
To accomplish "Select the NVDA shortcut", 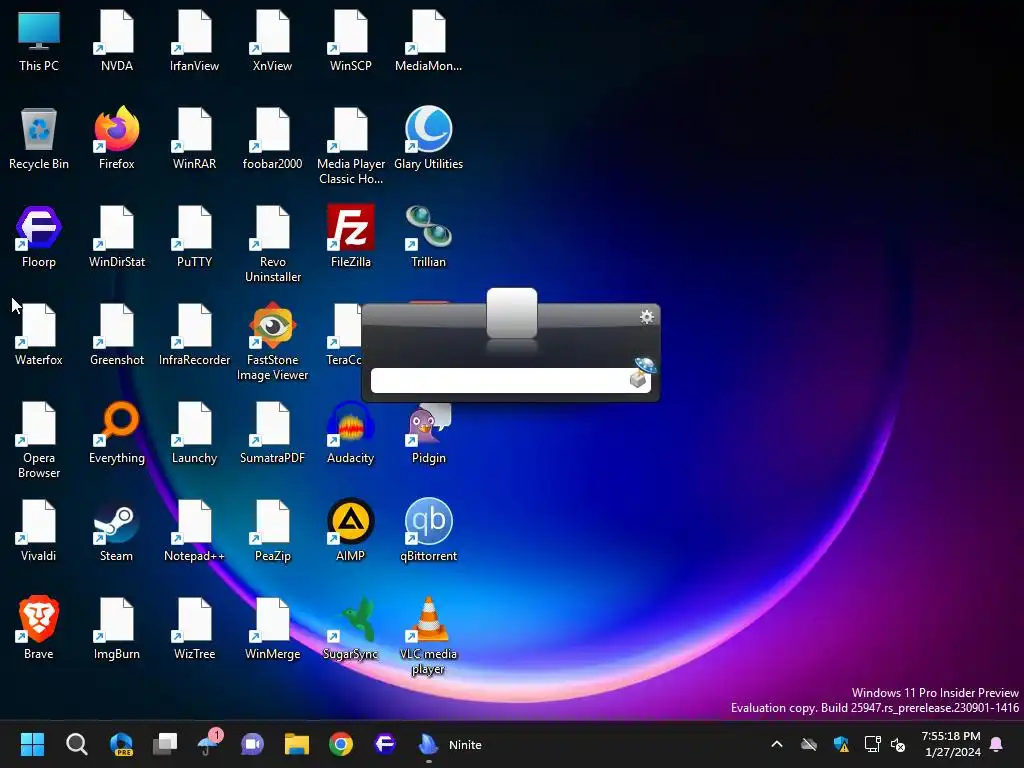I will click(x=117, y=41).
